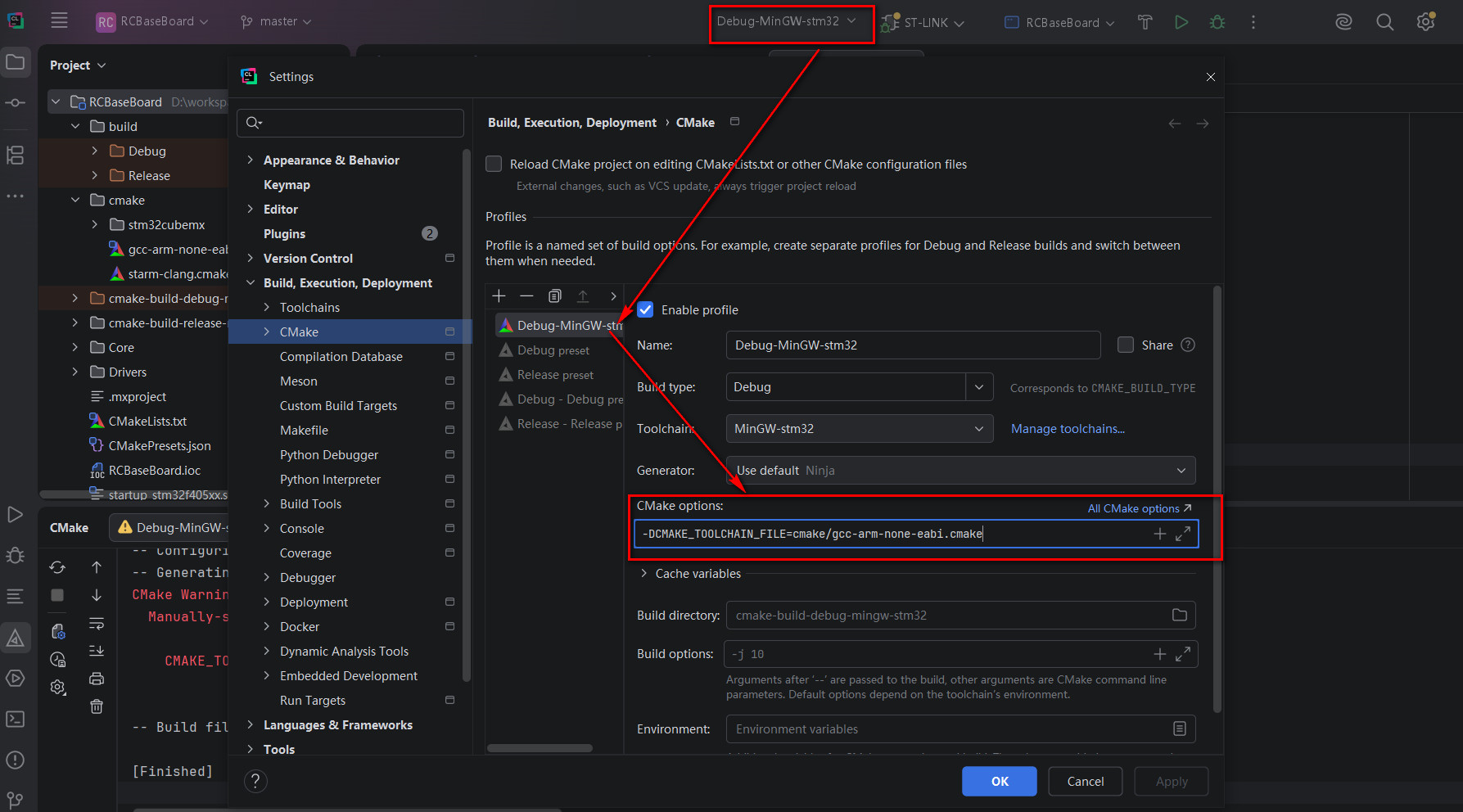Expand the Cache variables section
Viewport: 1463px width, 812px height.
643,574
